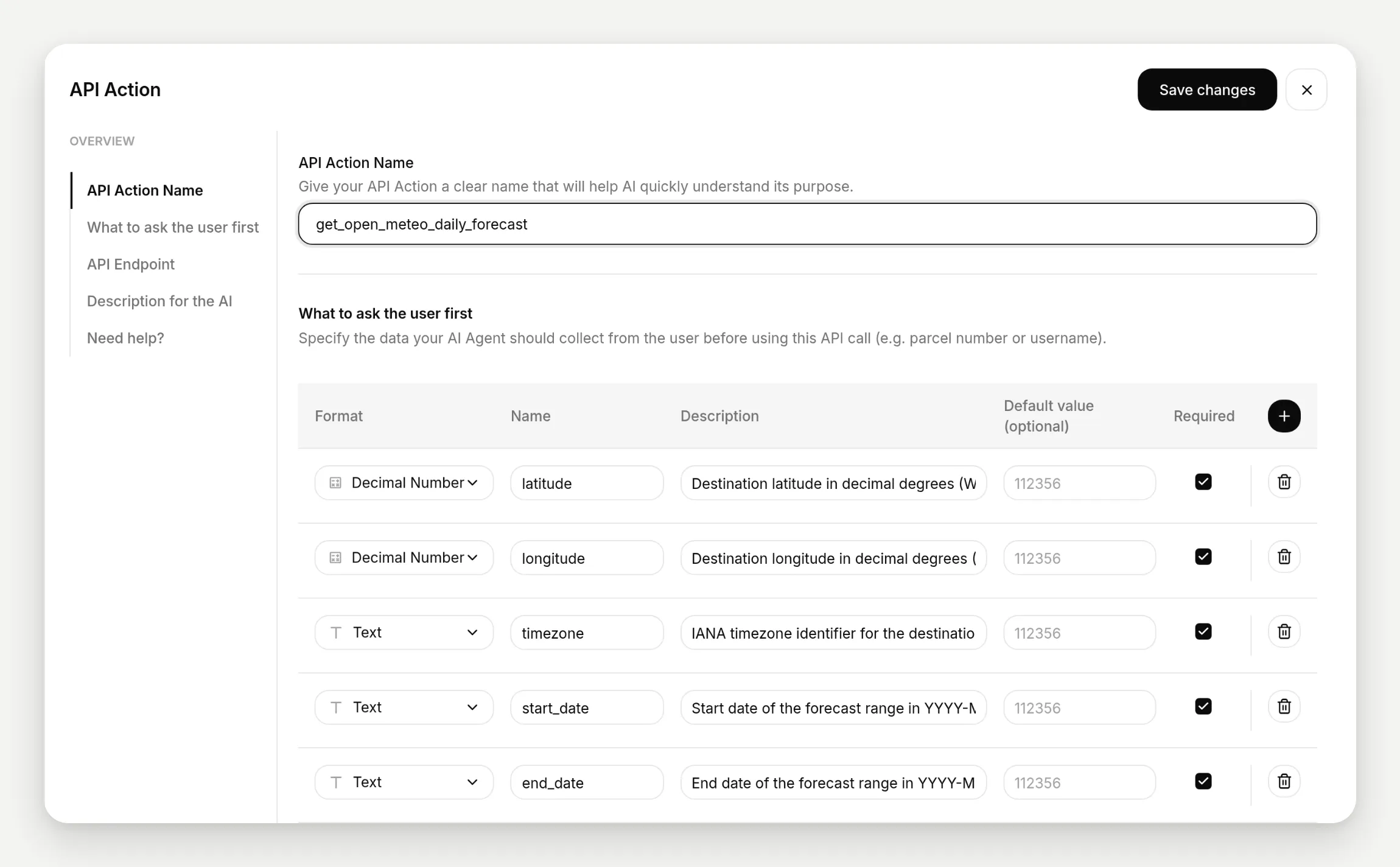The width and height of the screenshot is (1400, 867).
Task: Add a new parameter with plus button
Action: click(1284, 416)
